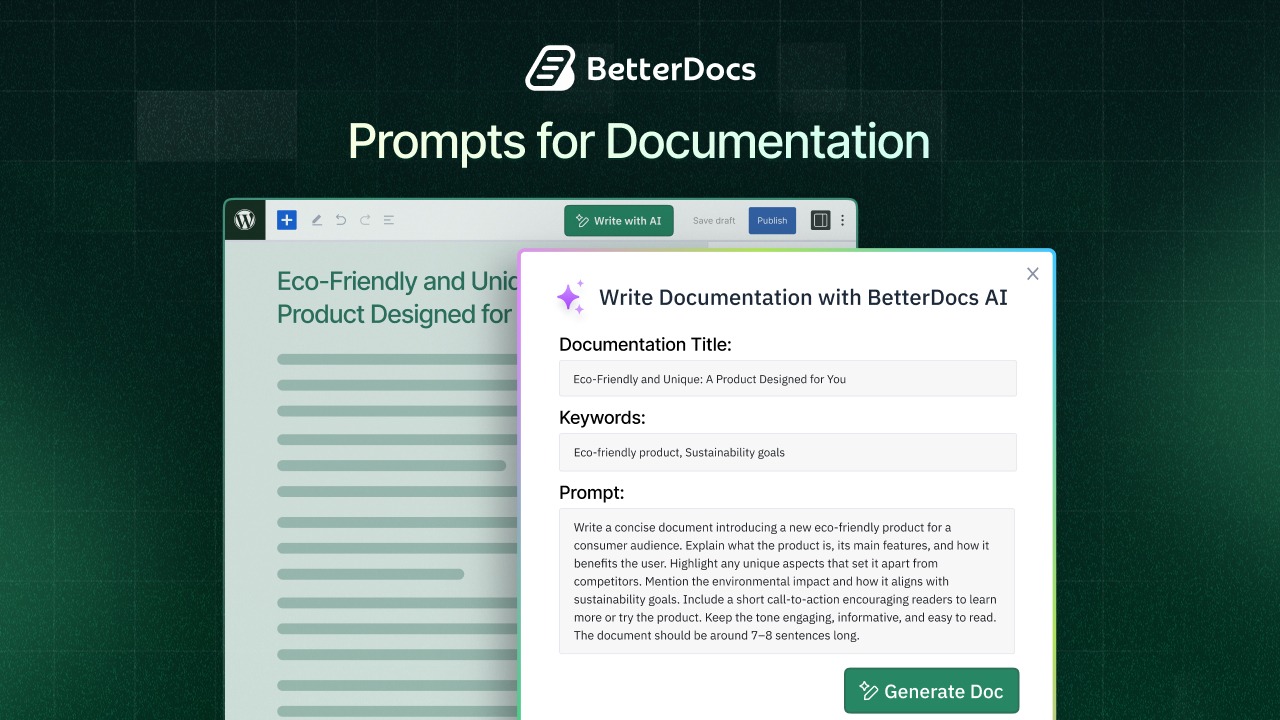Open the block inserter with the blue plus icon
The image size is (1280, 720).
point(287,220)
